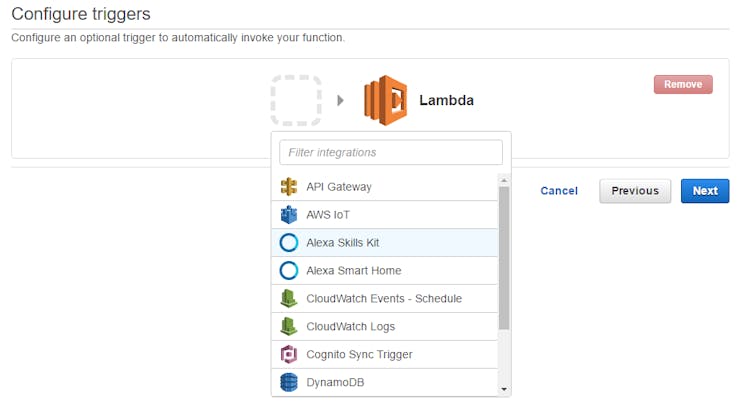Click the CloudWatch Logs icon
740x411 pixels.
click(x=289, y=326)
